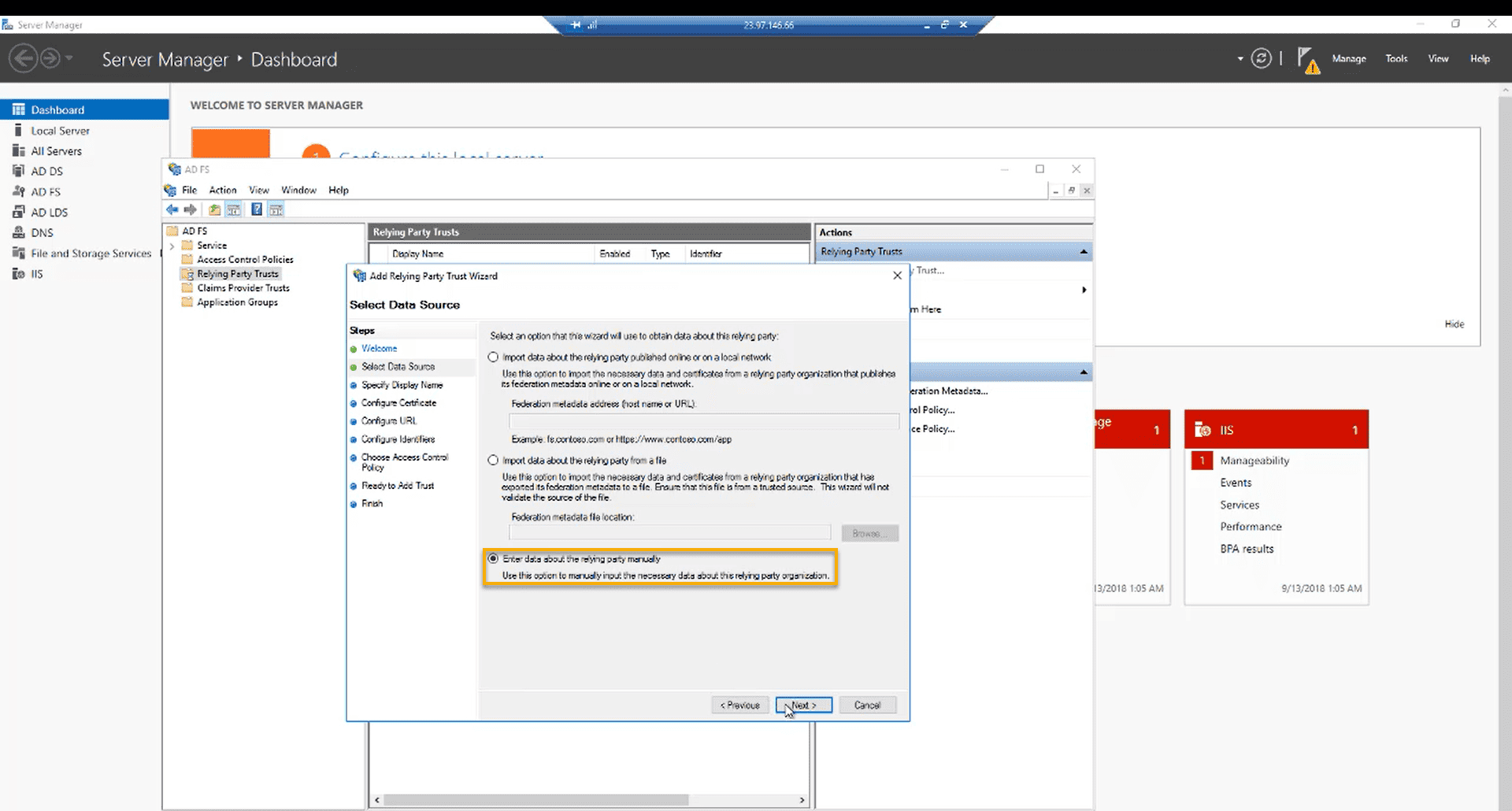The height and width of the screenshot is (811, 1512).
Task: Open the Tools menu in Server Manager
Action: pyautogui.click(x=1395, y=59)
